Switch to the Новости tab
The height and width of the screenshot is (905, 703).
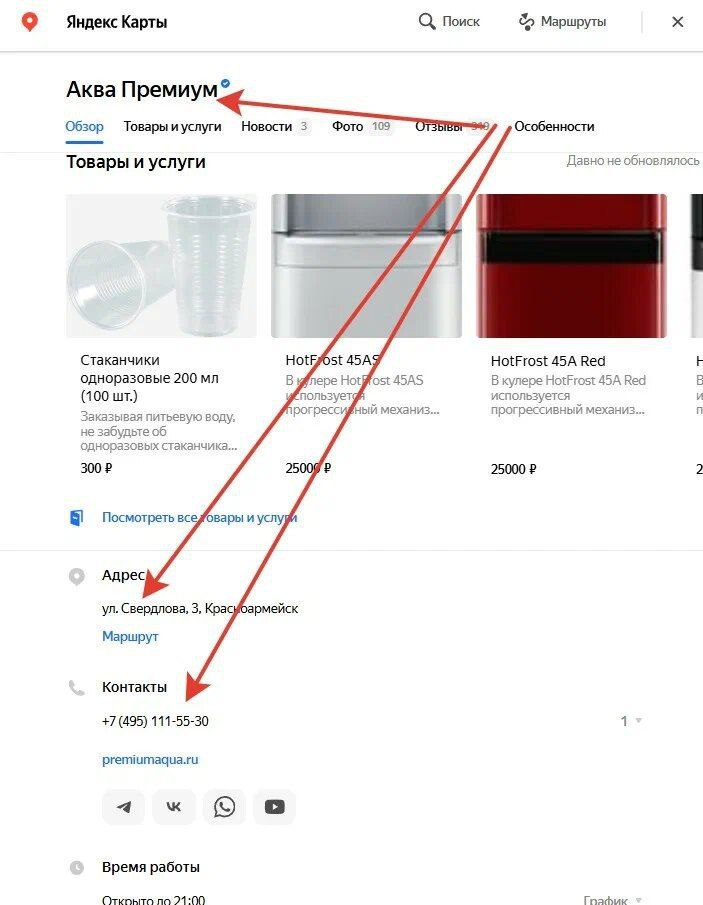click(x=275, y=126)
